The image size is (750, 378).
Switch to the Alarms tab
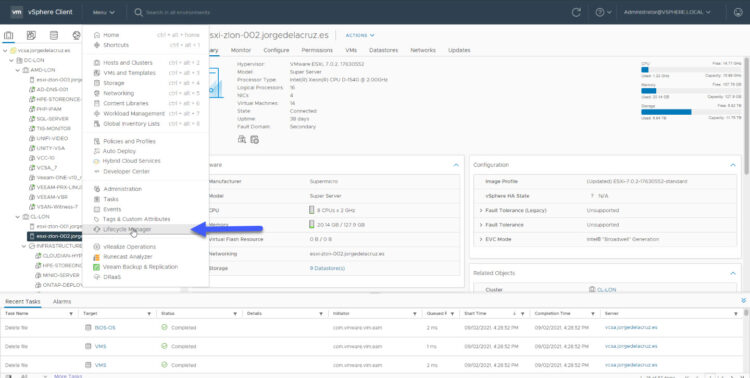tap(62, 301)
